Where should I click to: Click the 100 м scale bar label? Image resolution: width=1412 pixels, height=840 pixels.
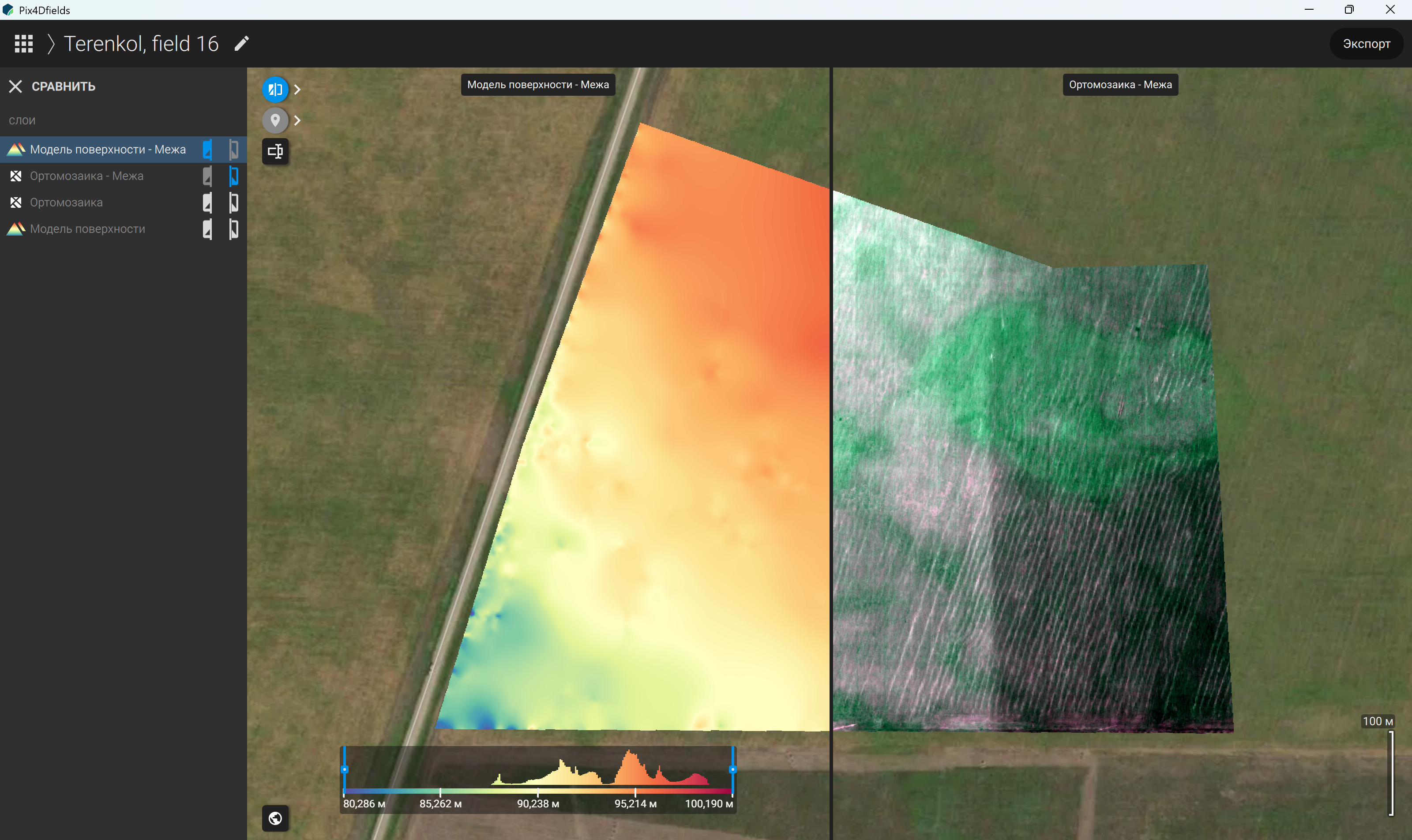(x=1378, y=722)
